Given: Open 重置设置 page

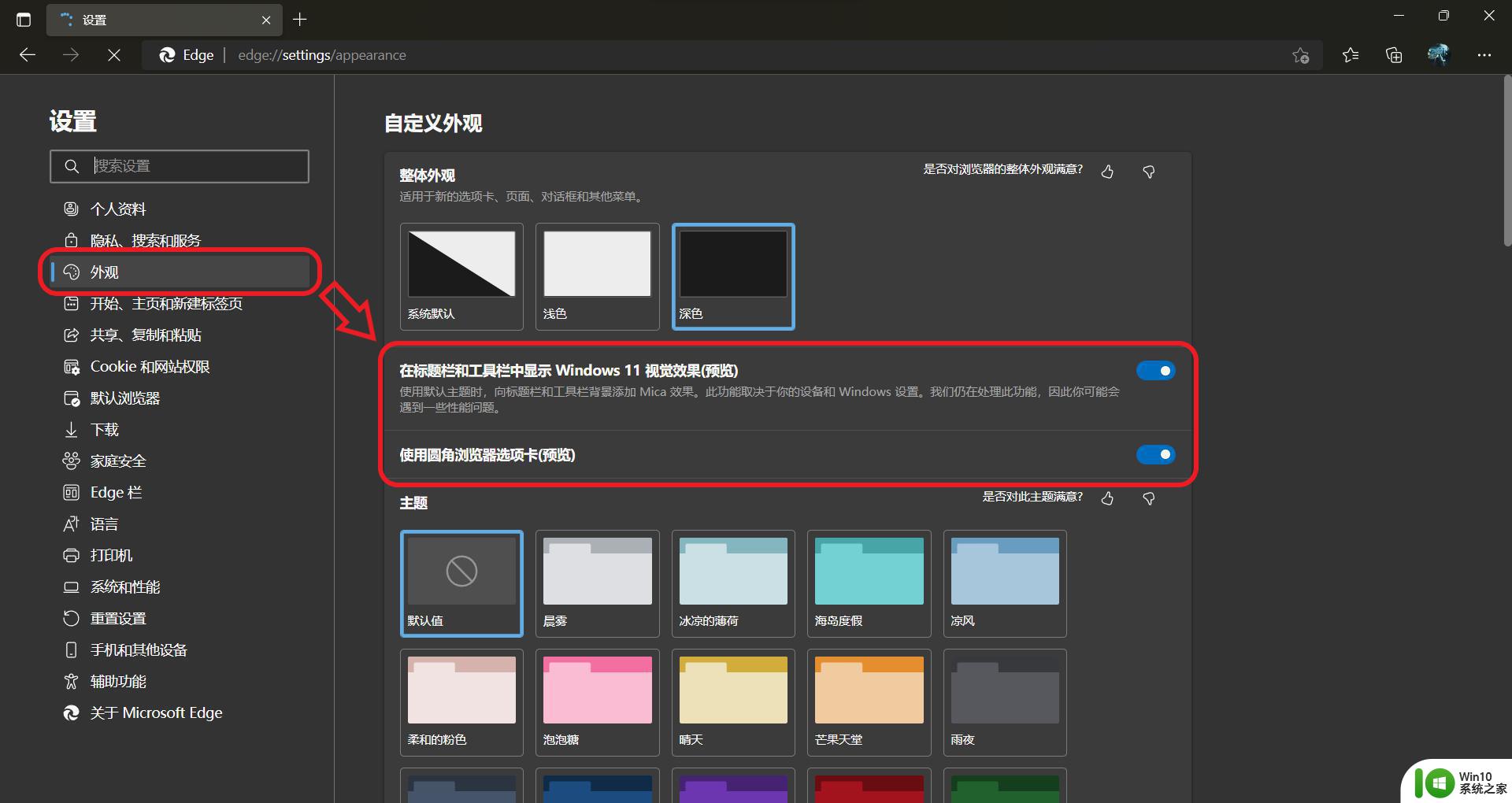Looking at the screenshot, I should point(180,618).
